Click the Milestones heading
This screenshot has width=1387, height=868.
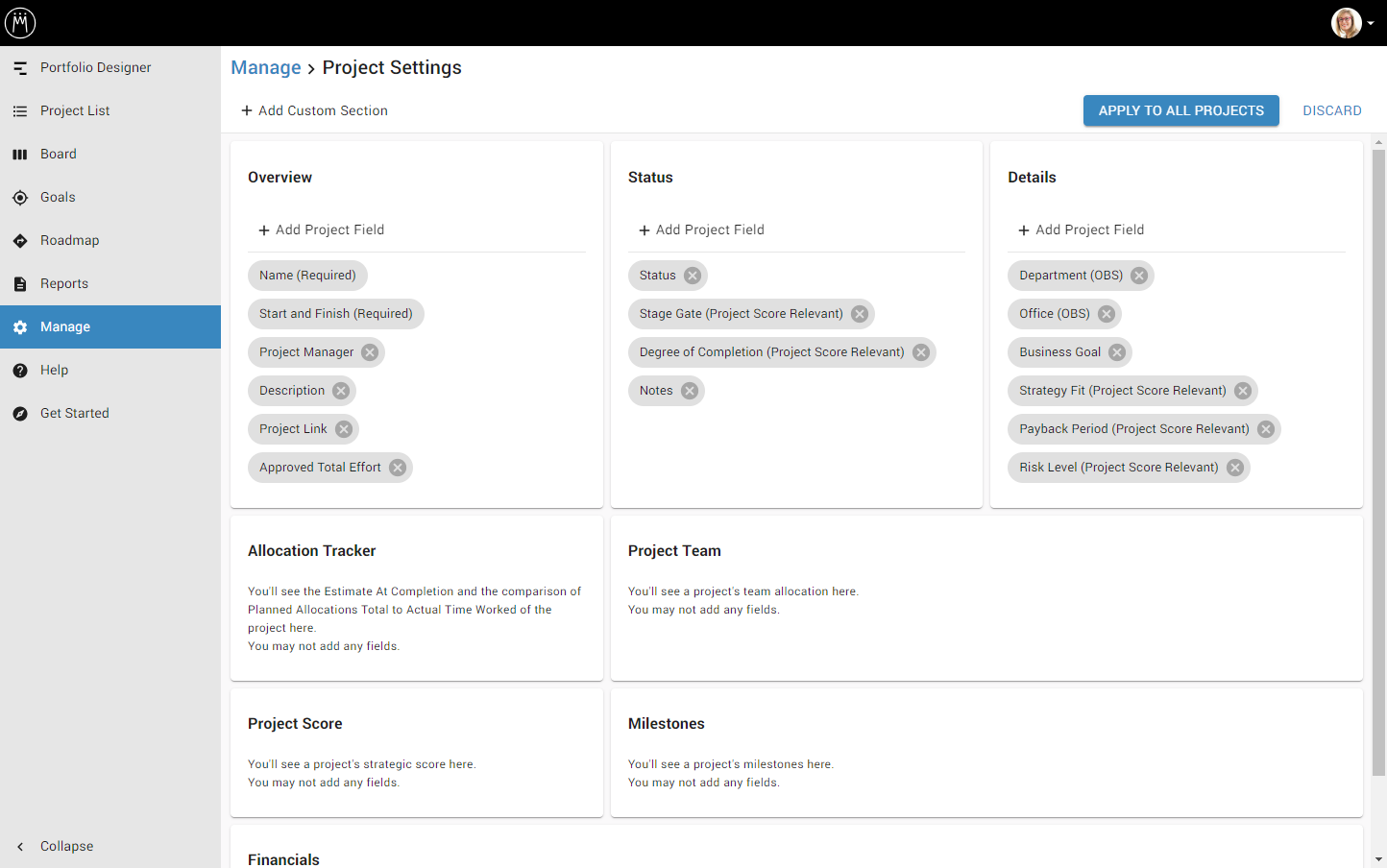click(x=667, y=724)
